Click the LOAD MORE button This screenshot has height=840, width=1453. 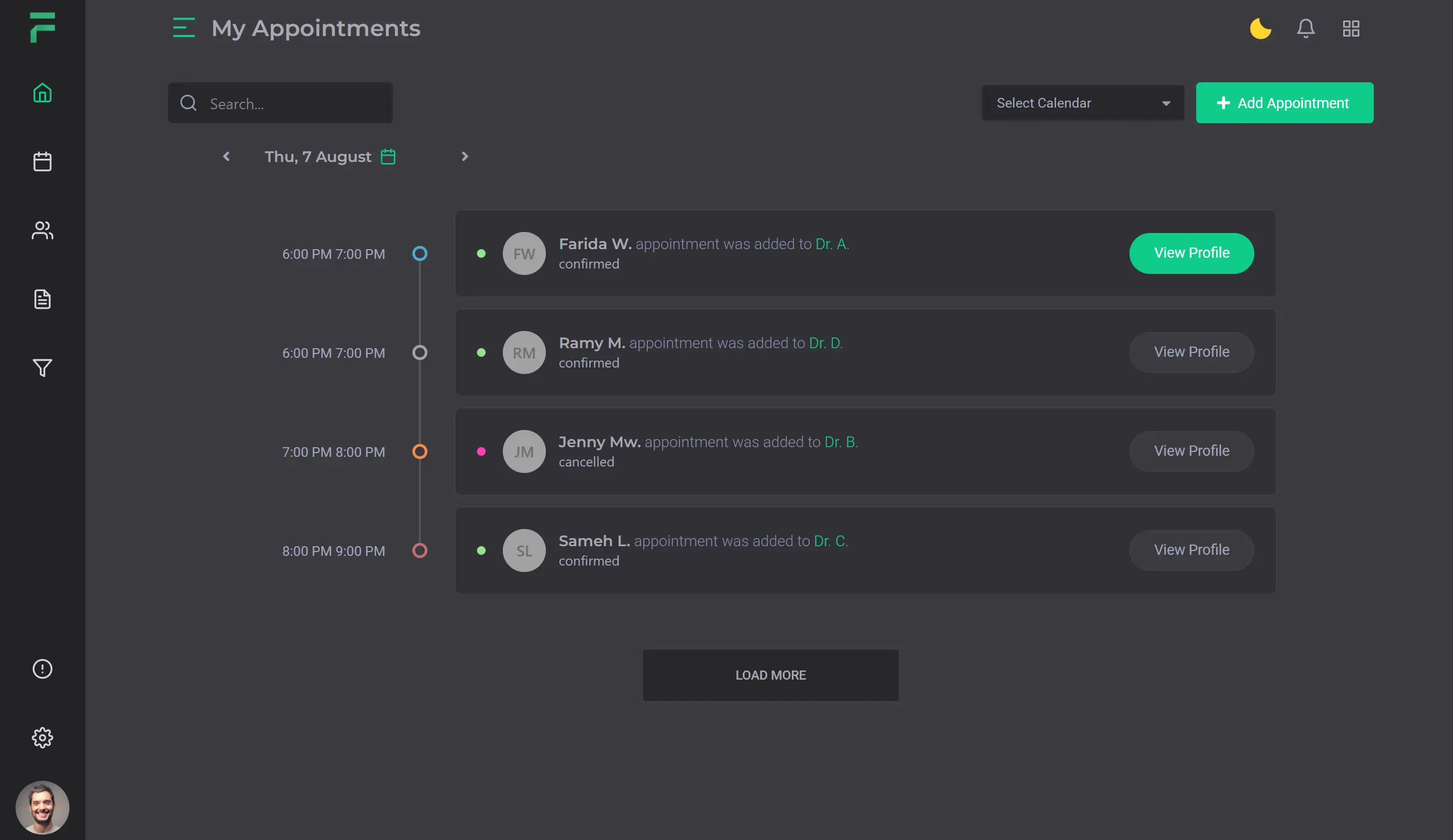[x=770, y=675]
